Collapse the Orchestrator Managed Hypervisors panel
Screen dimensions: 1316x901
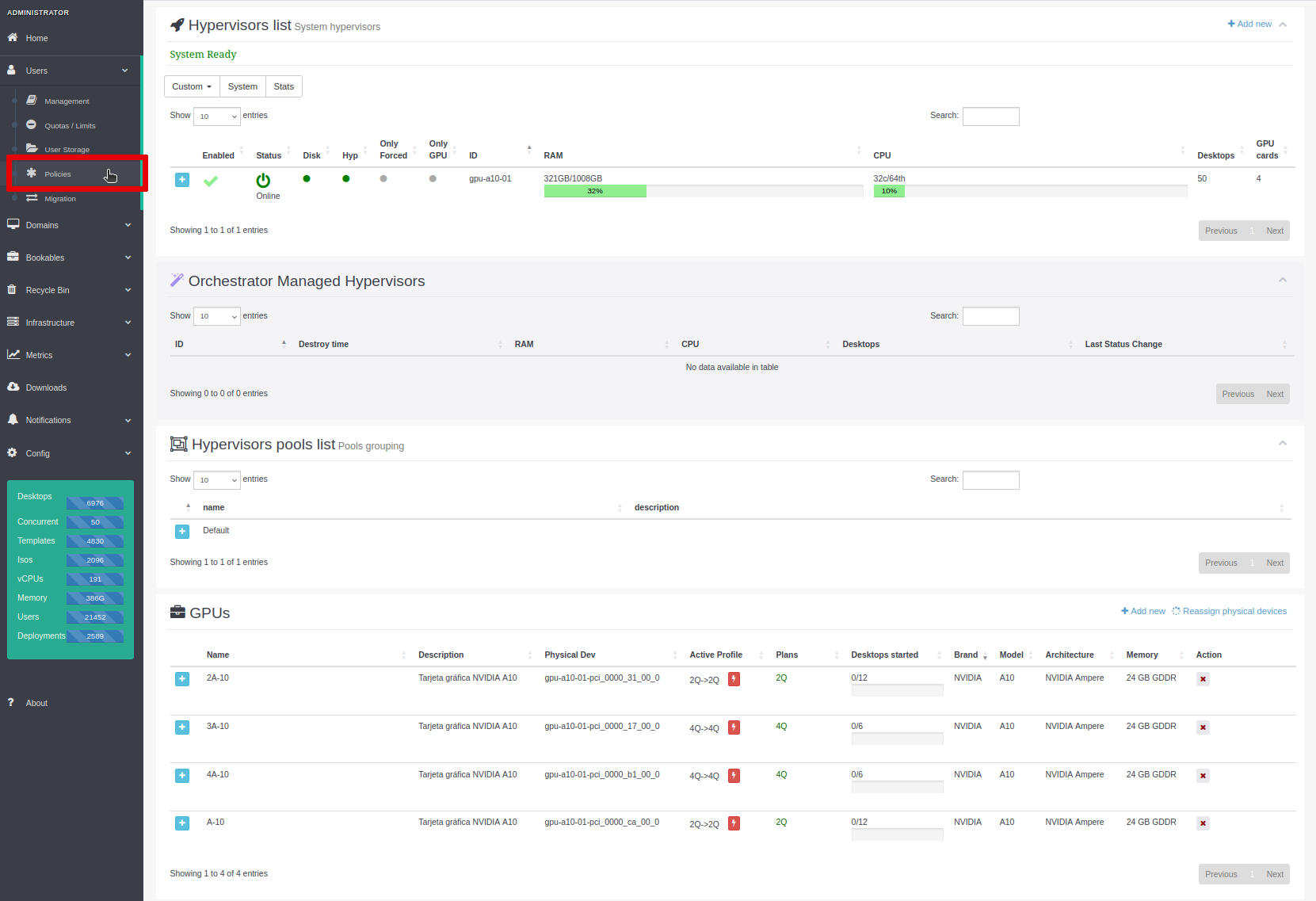[1282, 281]
